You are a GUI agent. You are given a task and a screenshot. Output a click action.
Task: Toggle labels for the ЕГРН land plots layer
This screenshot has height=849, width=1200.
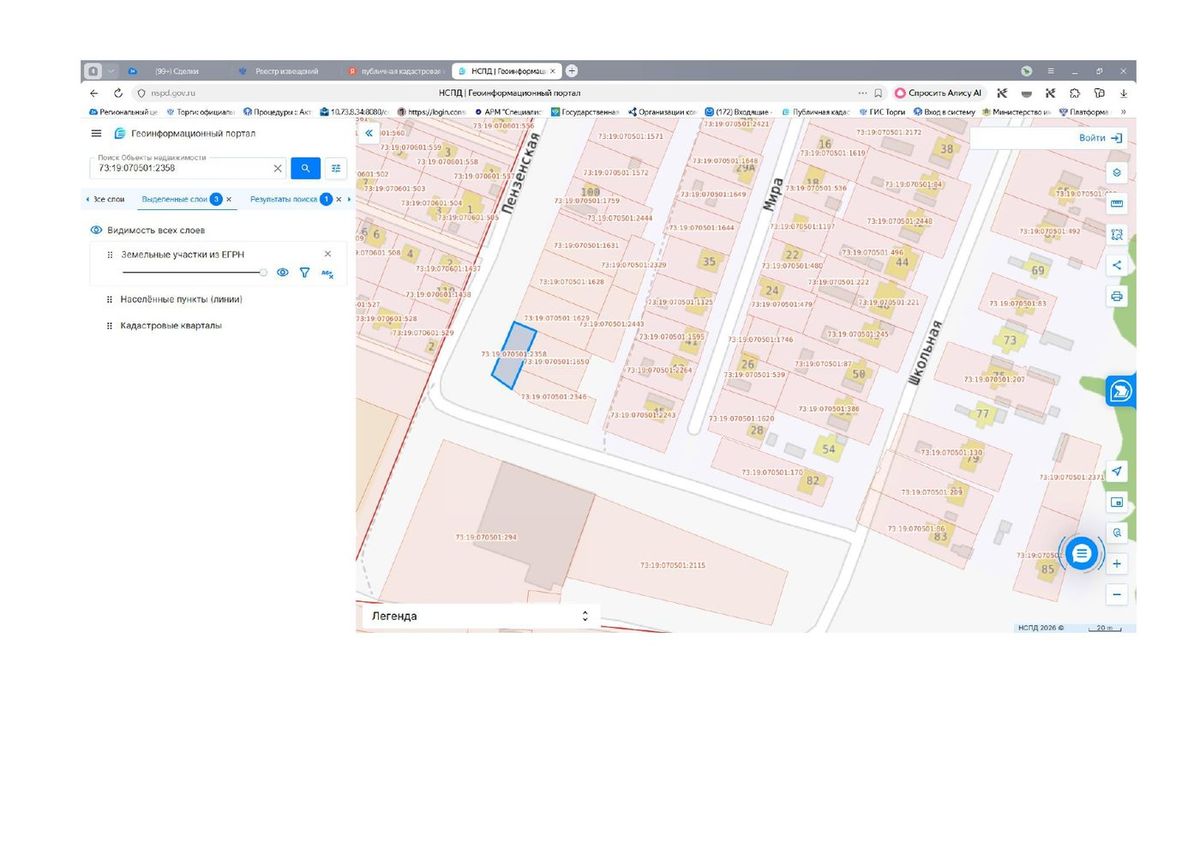[x=327, y=272]
